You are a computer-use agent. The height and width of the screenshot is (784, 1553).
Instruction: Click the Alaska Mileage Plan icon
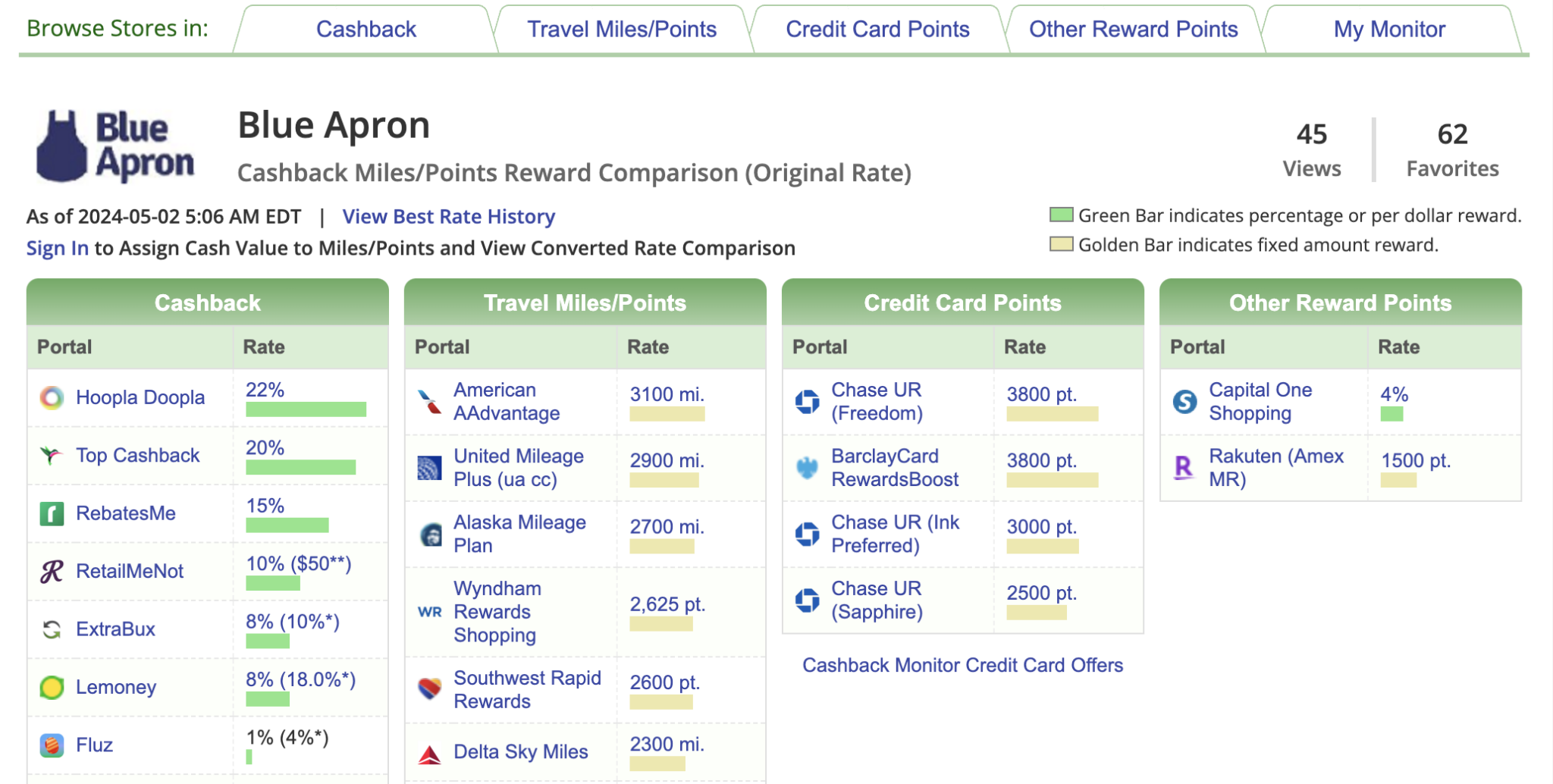[x=428, y=533]
